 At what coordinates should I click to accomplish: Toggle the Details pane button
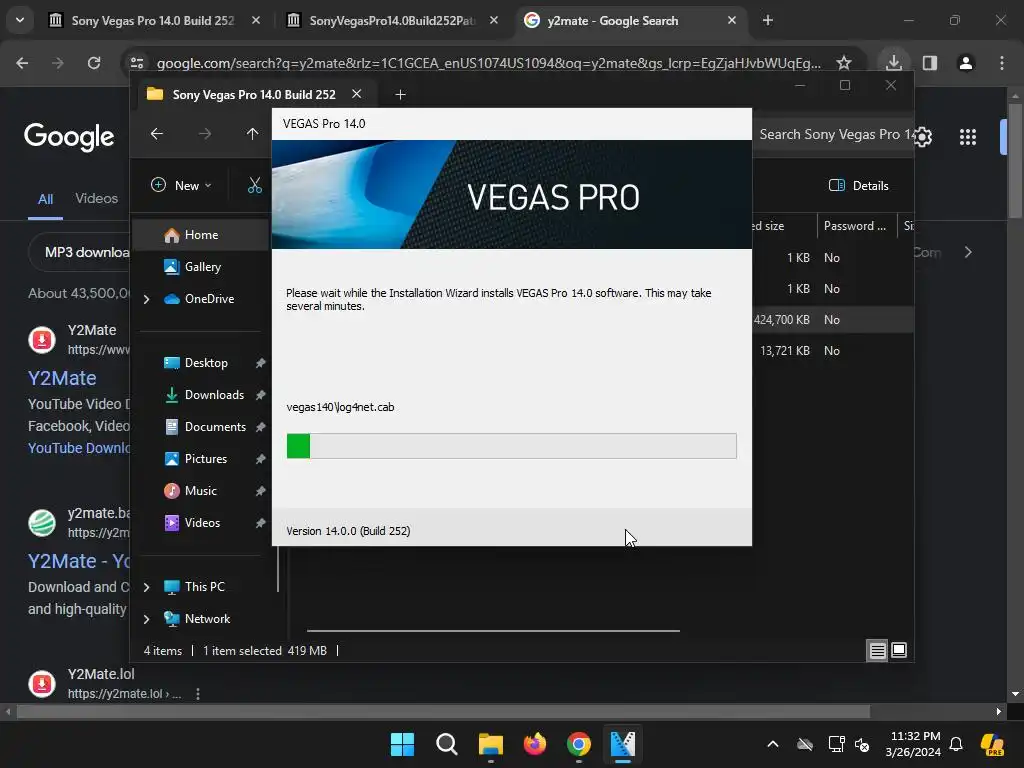point(858,185)
